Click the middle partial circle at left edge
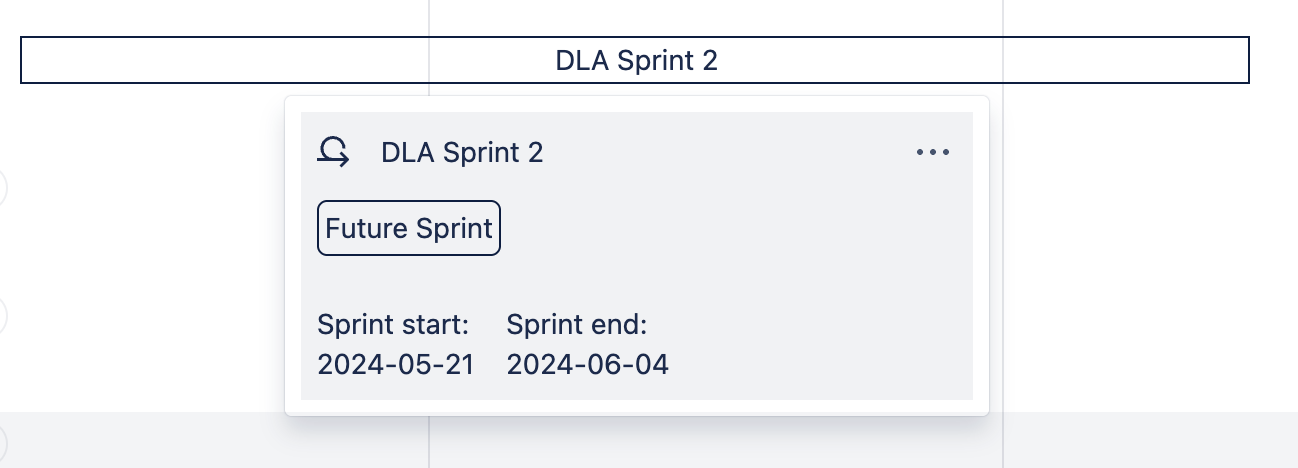The height and width of the screenshot is (468, 1298). 3,316
